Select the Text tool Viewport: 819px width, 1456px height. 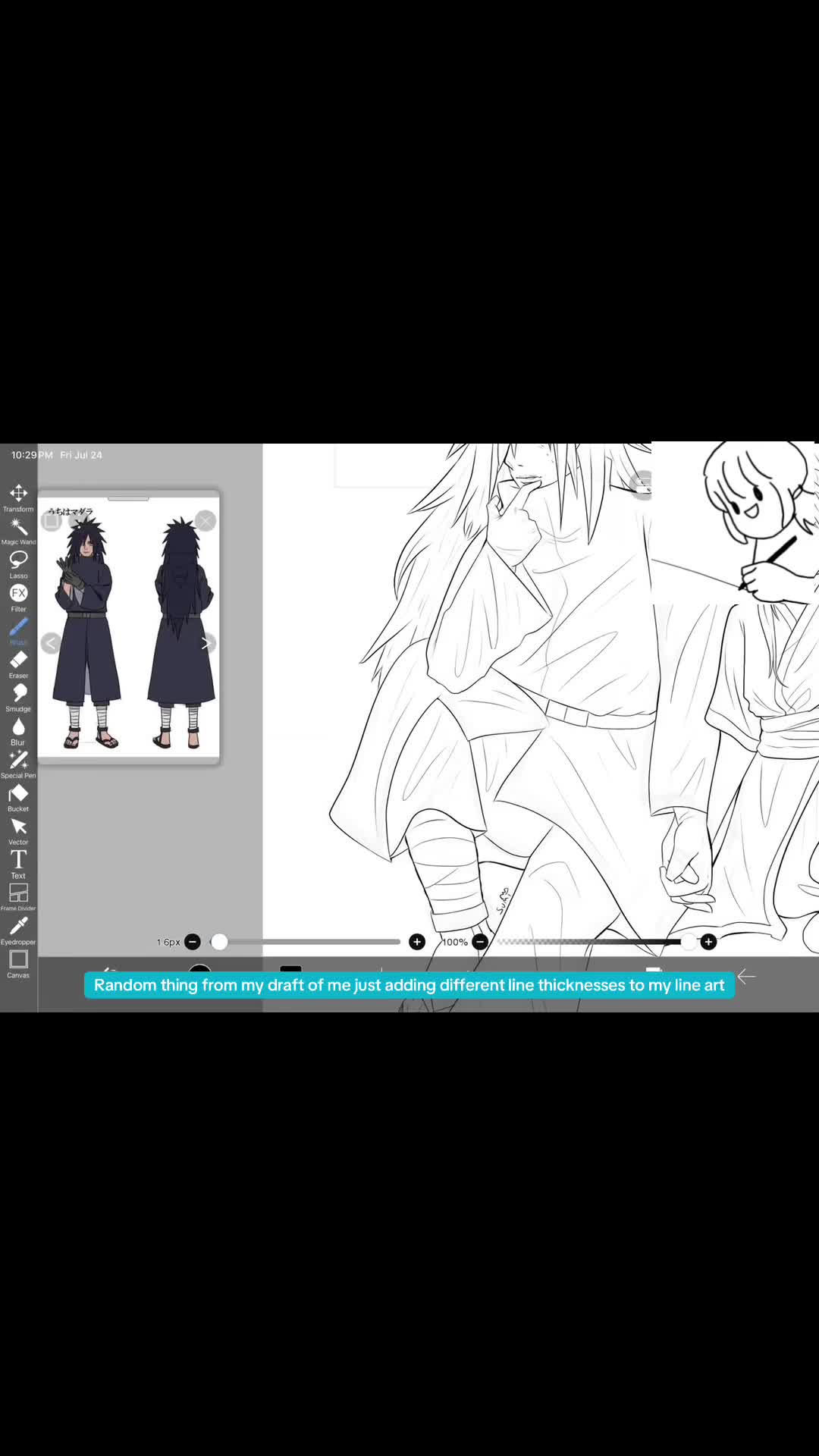click(x=18, y=864)
